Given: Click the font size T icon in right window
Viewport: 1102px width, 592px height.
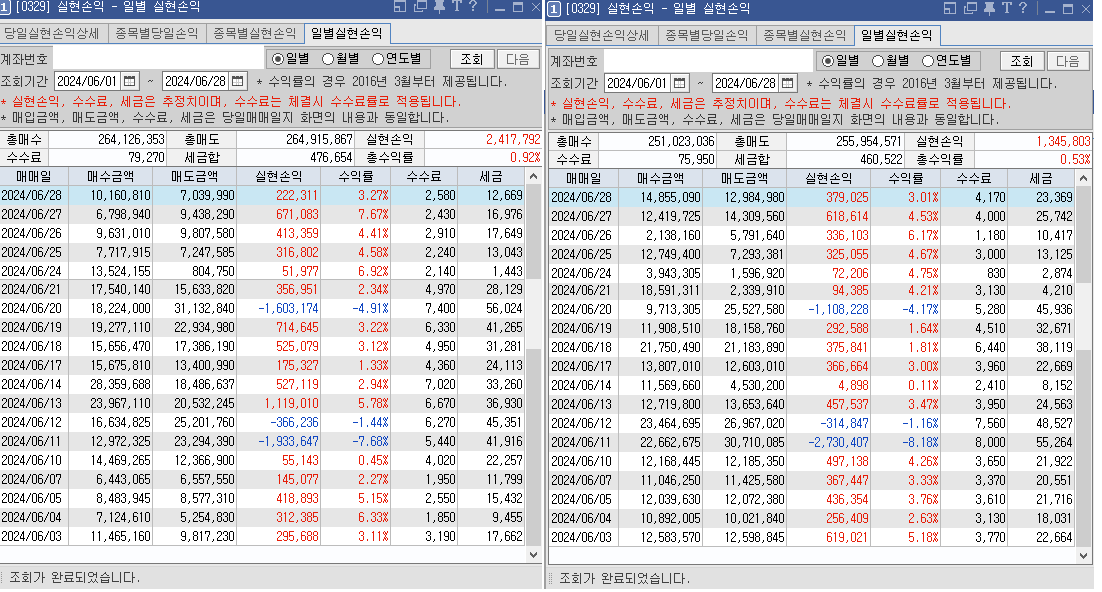Looking at the screenshot, I should coord(1006,8).
